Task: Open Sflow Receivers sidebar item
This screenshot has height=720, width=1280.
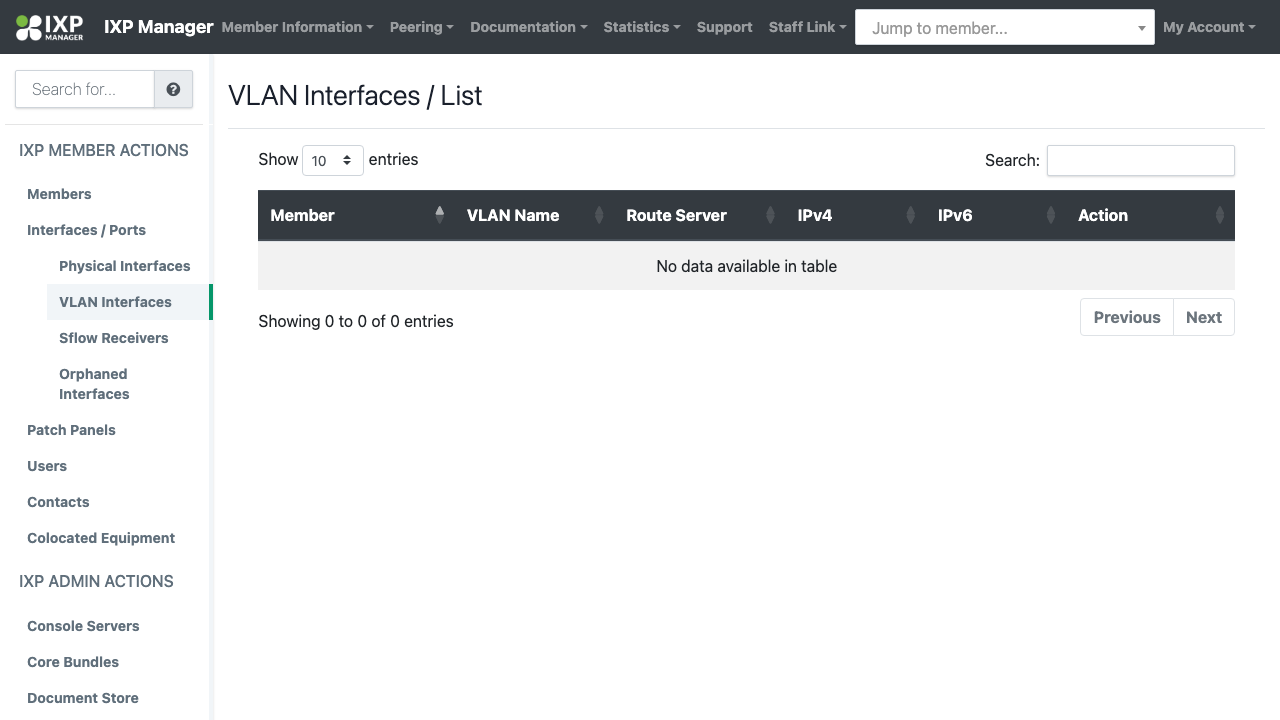Action: pyautogui.click(x=113, y=338)
